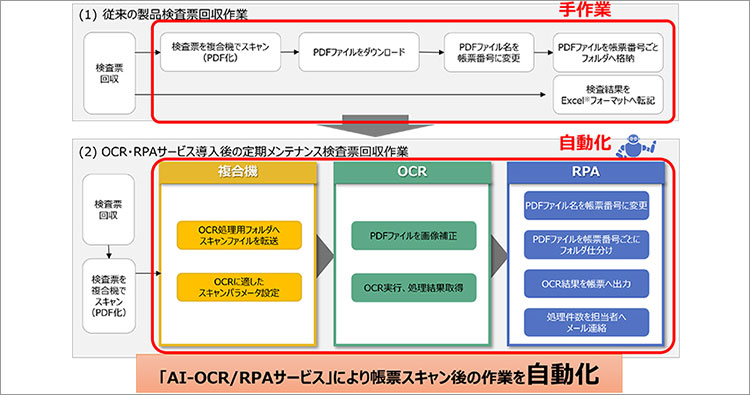Select the green OCR column header
Image resolution: width=750 pixels, height=395 pixels.
[x=412, y=172]
